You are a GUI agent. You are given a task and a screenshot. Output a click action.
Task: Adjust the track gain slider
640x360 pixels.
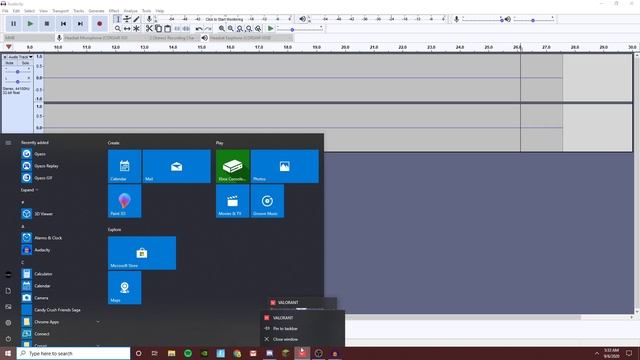coord(18,72)
